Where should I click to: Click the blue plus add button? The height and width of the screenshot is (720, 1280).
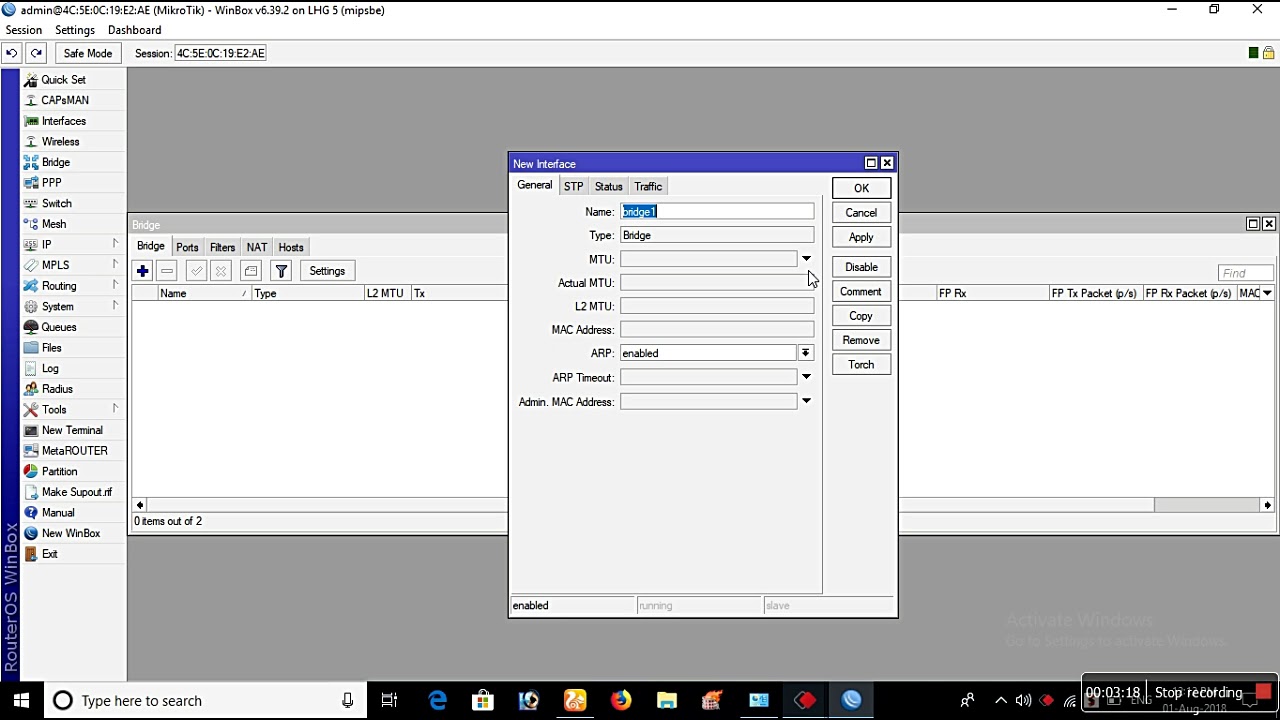click(142, 271)
